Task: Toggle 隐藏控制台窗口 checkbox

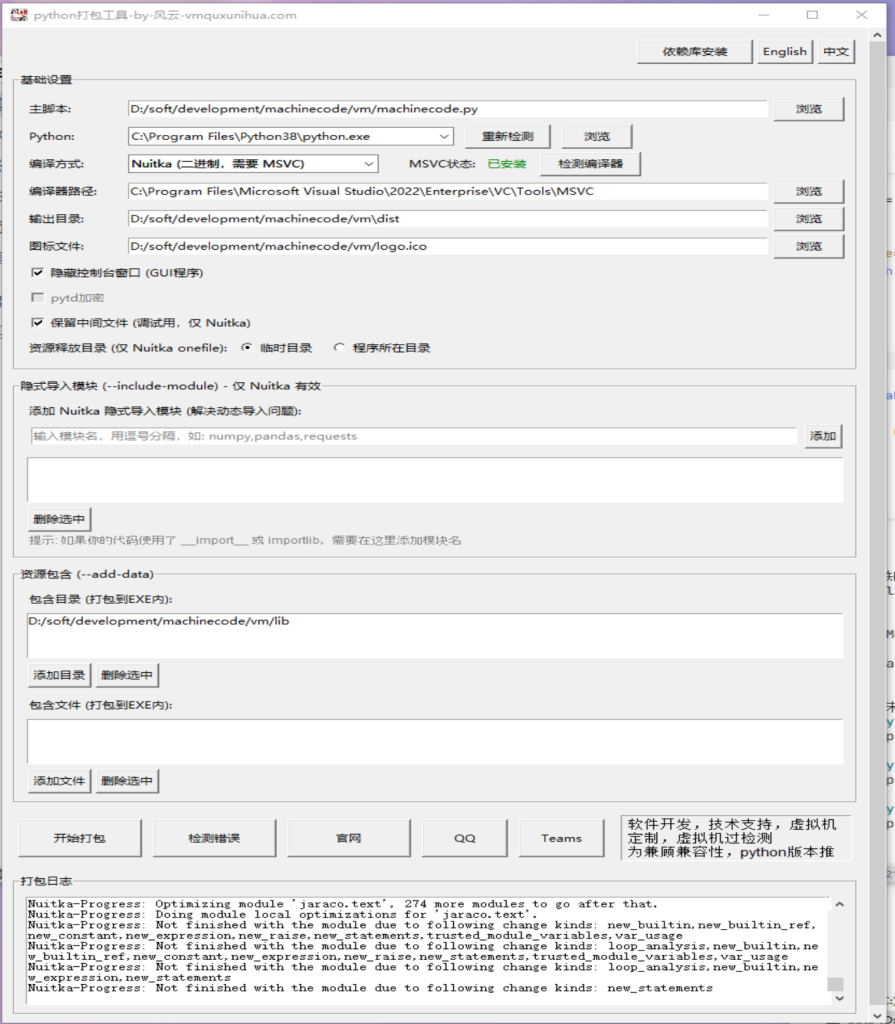Action: coord(38,273)
